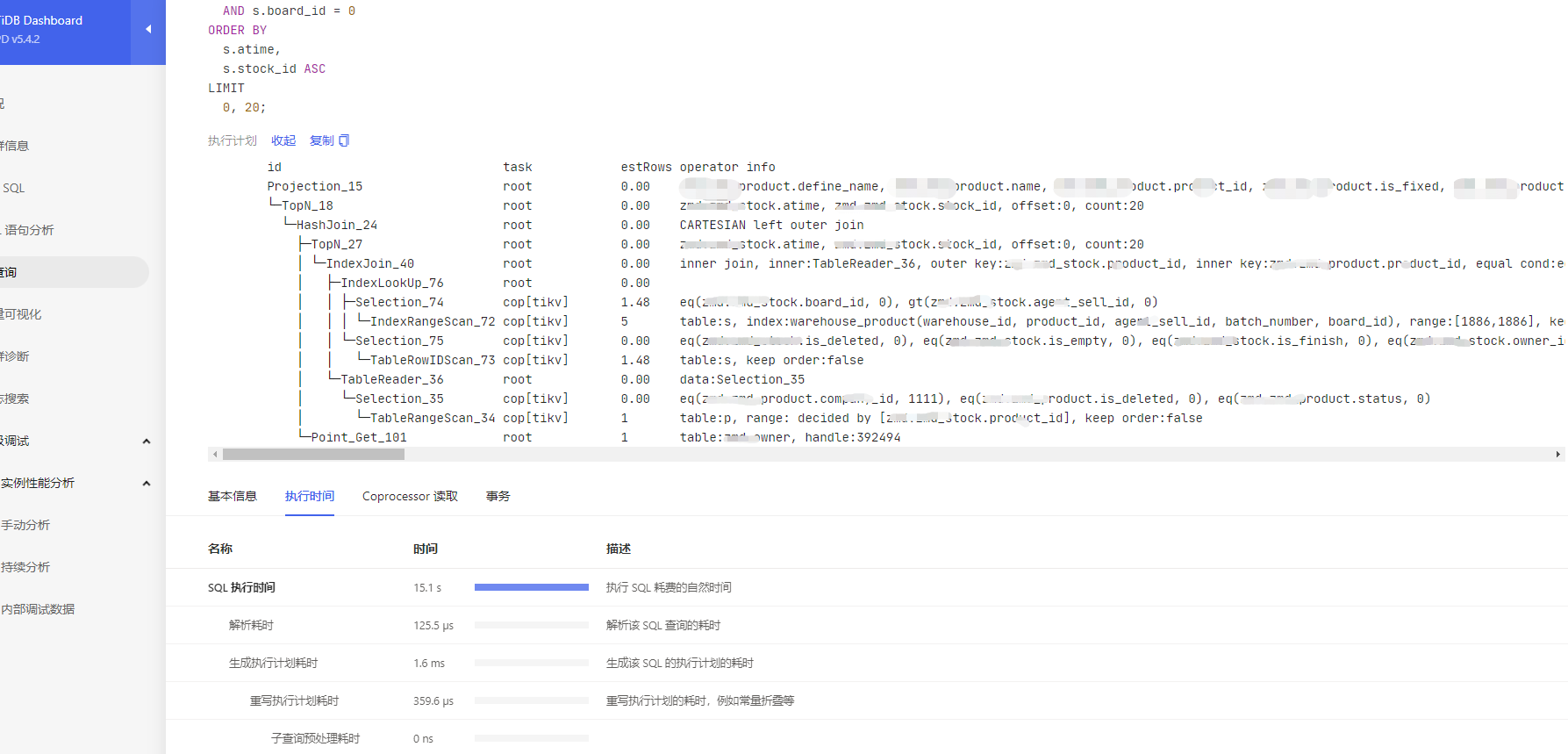Click the 子查询预处理耗时 row name
1568x754 pixels.
coord(315,738)
